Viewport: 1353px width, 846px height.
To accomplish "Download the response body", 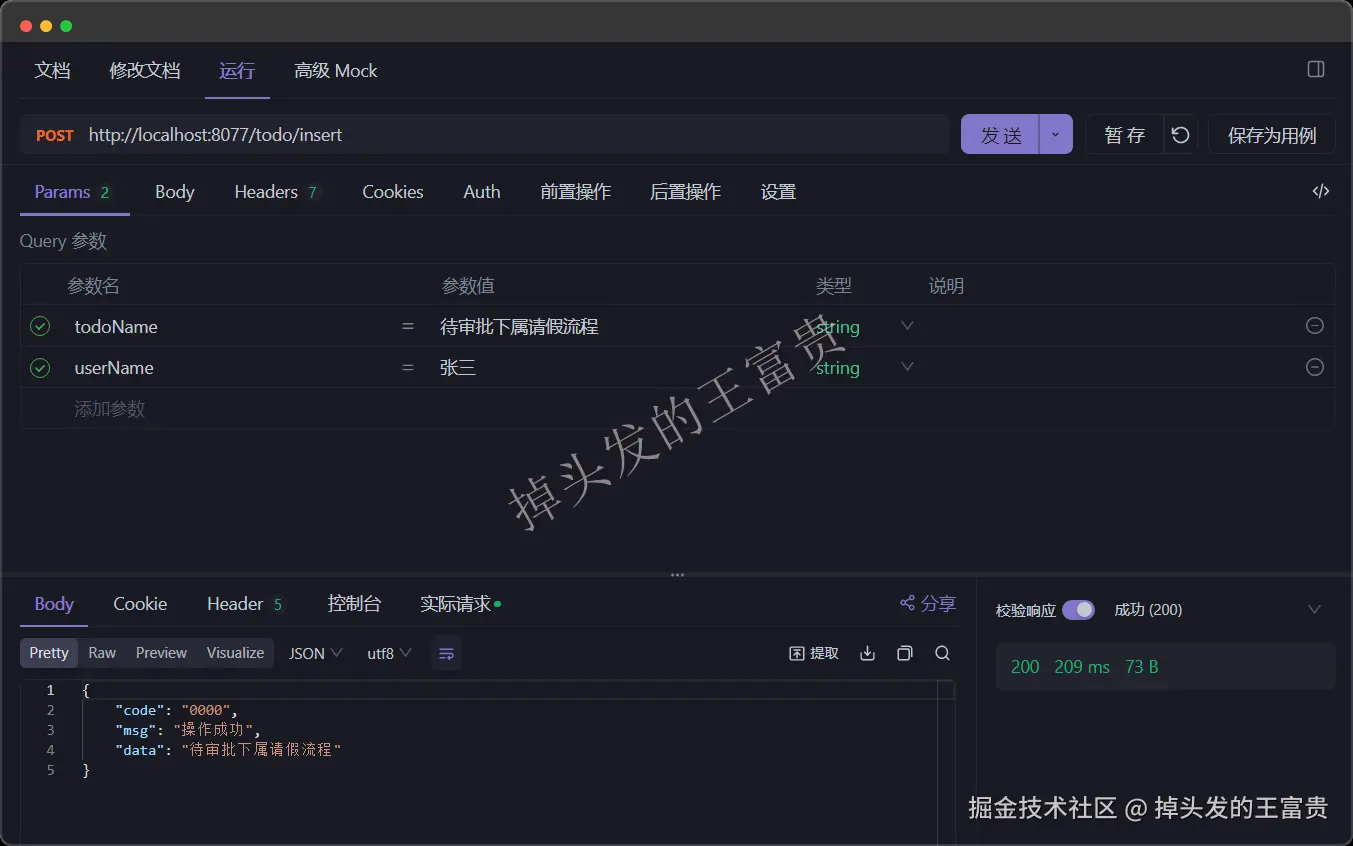I will [867, 653].
